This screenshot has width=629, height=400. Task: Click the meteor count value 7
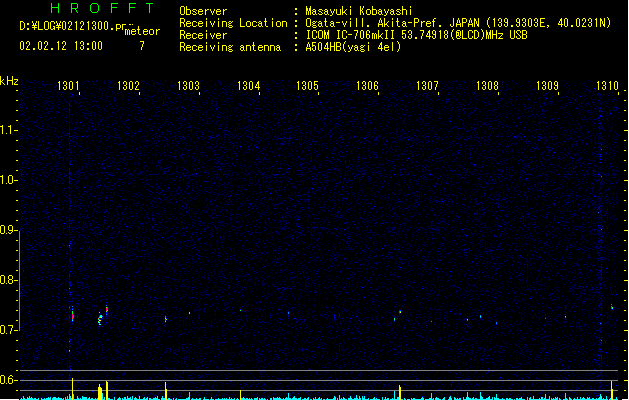click(x=142, y=46)
